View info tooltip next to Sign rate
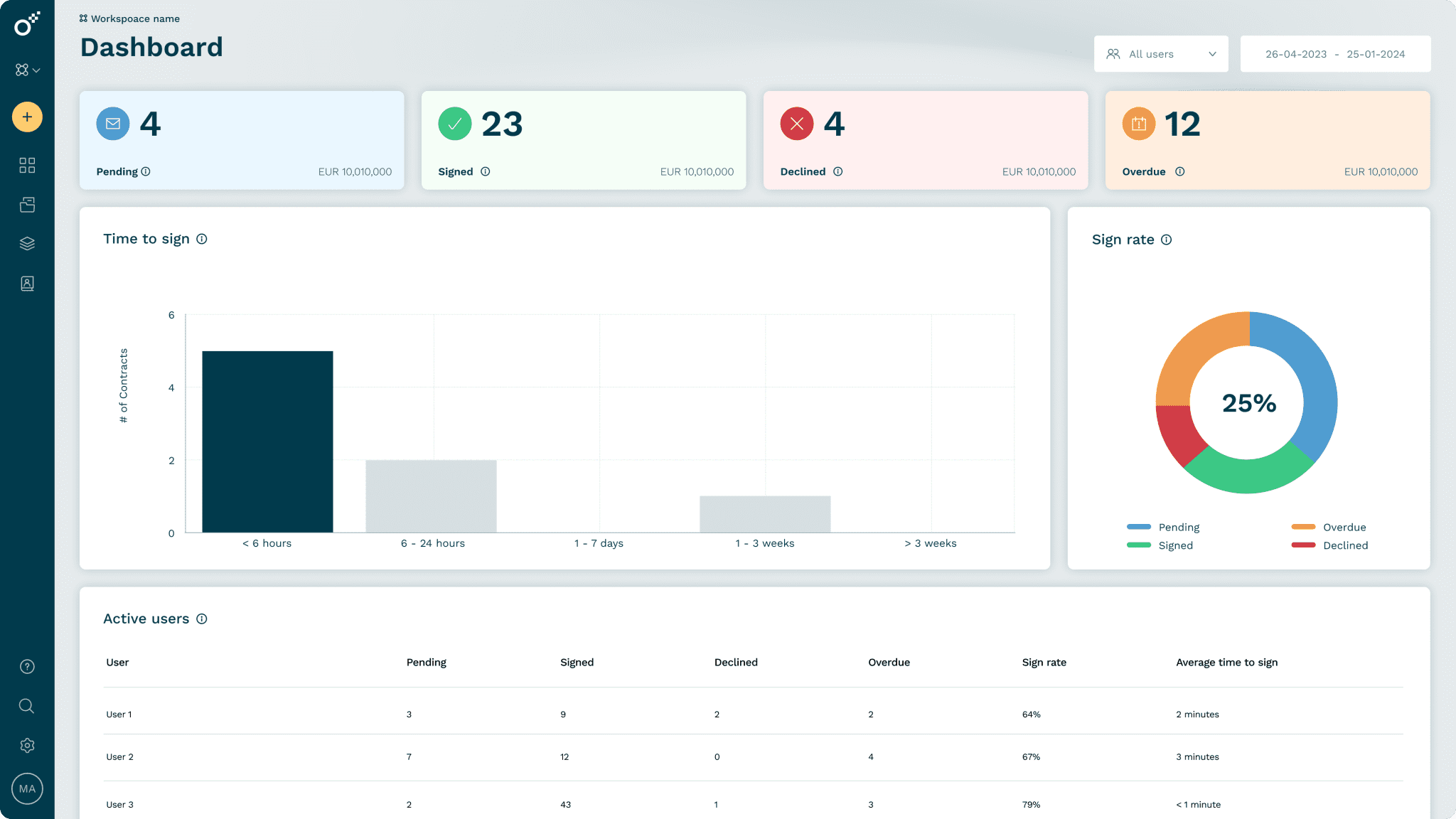Screen dimensions: 1456x819 1166,240
